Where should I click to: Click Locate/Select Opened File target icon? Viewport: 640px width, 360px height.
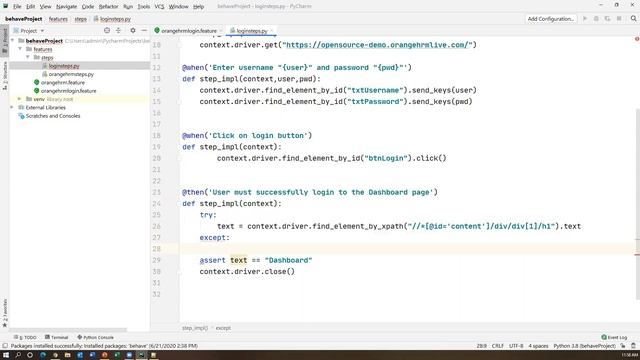(107, 31)
